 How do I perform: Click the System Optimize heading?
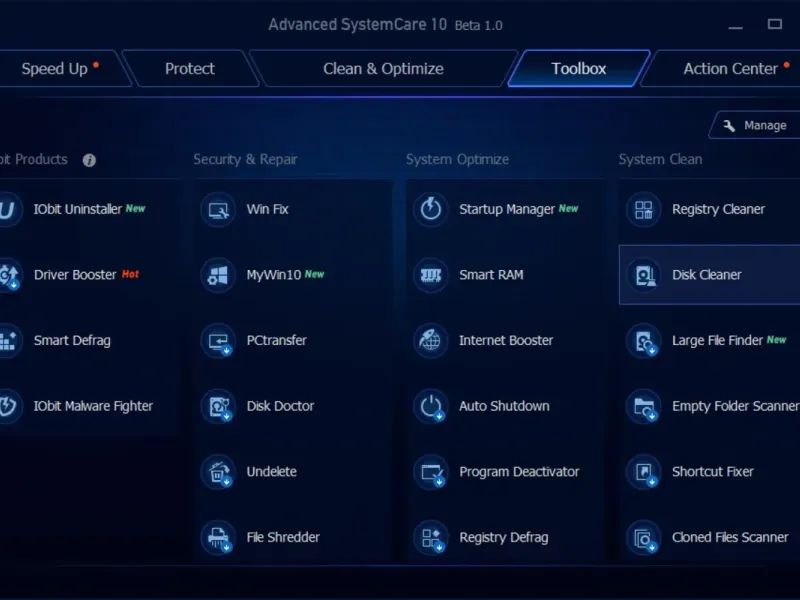click(457, 159)
